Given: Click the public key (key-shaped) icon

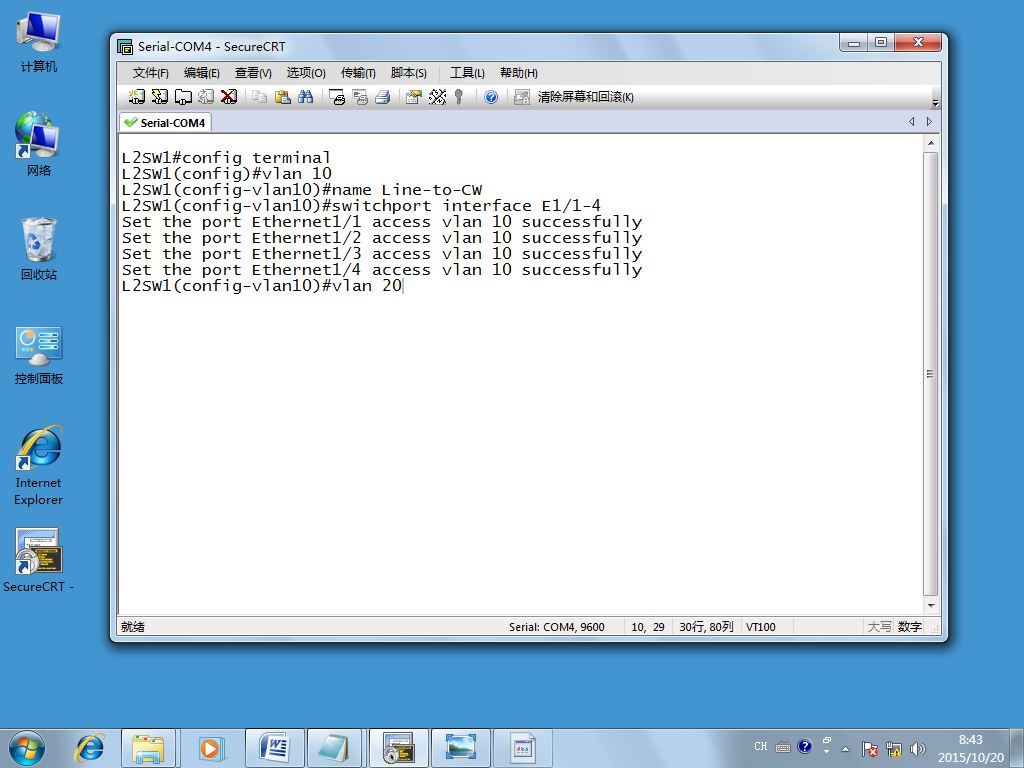Looking at the screenshot, I should (x=459, y=97).
